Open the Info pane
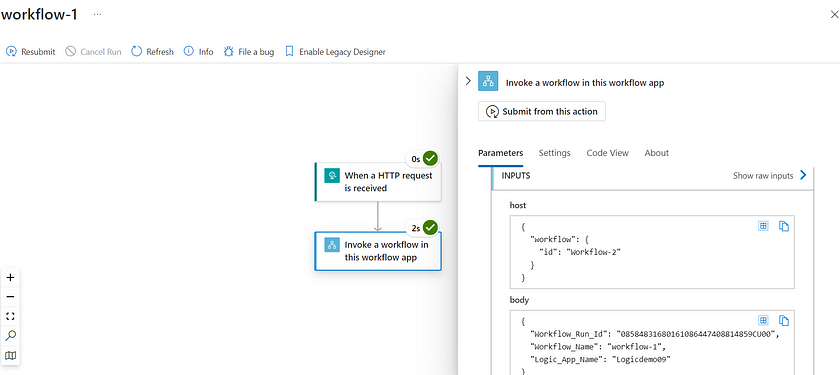This screenshot has width=840, height=375. [x=198, y=52]
